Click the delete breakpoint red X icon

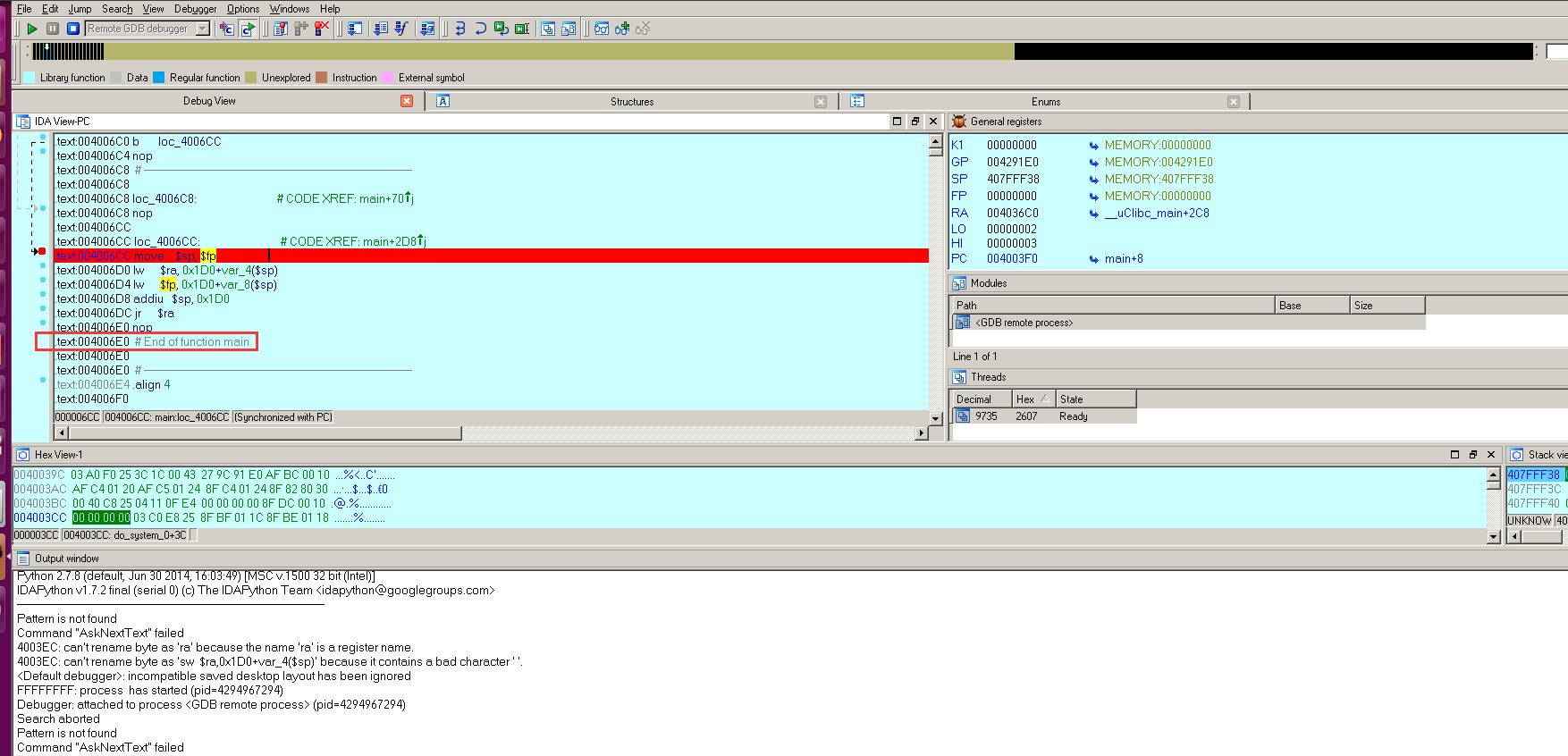tap(322, 29)
